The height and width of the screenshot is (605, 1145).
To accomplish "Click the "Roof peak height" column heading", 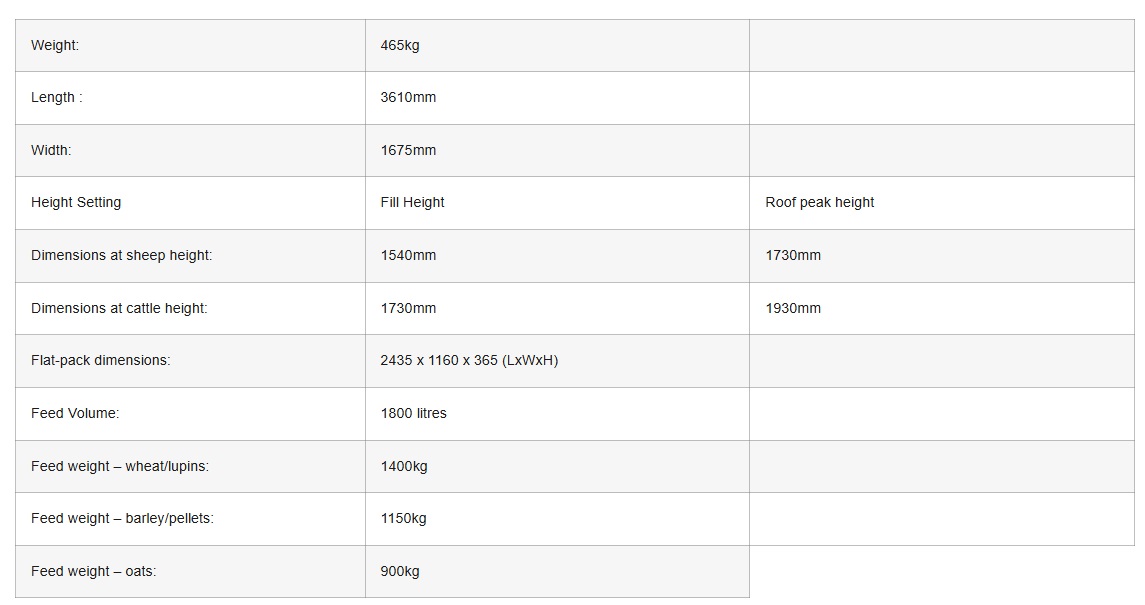I will click(x=819, y=202).
